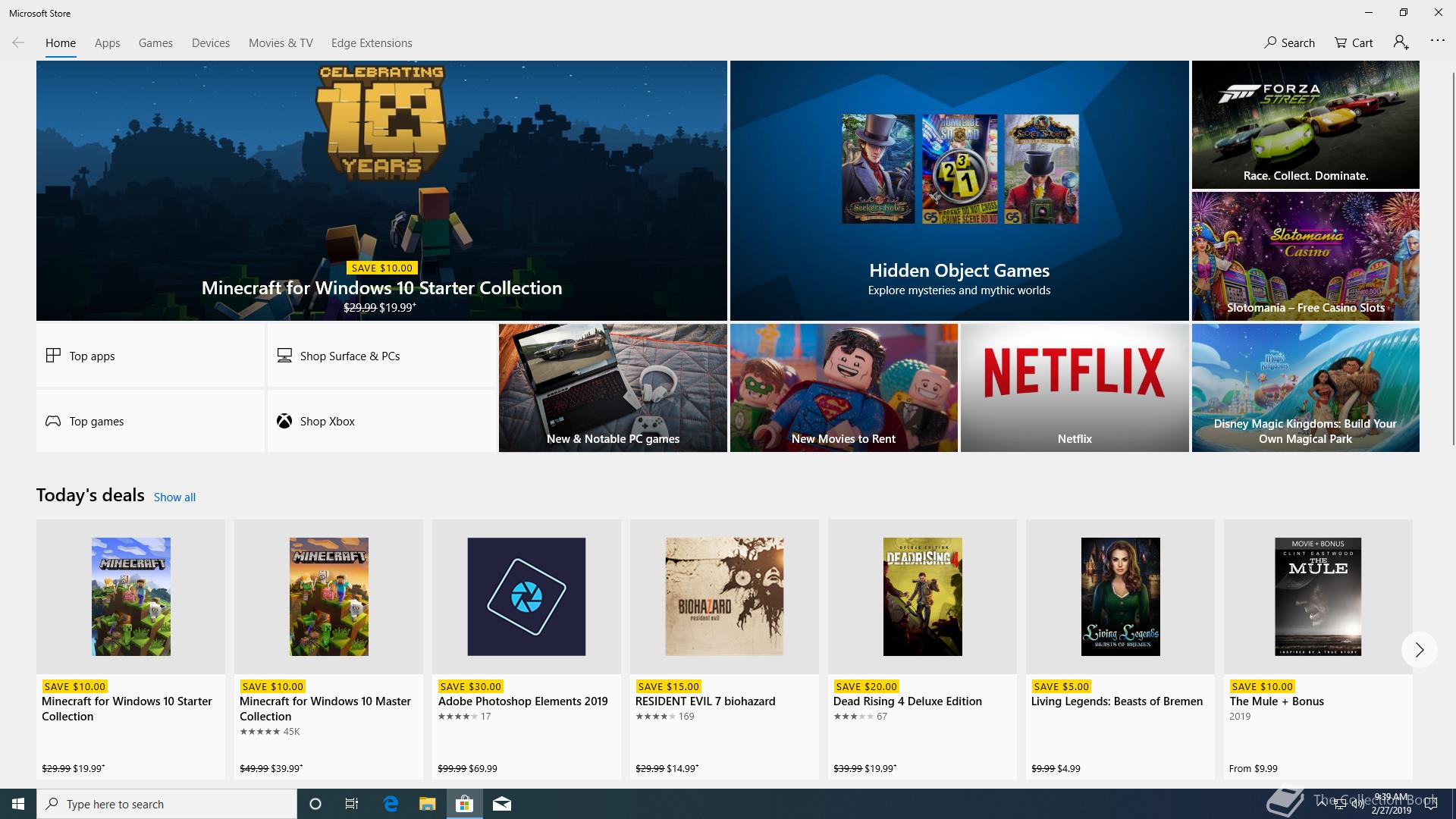Open the Windows Start menu
This screenshot has width=1456, height=819.
pos(18,804)
